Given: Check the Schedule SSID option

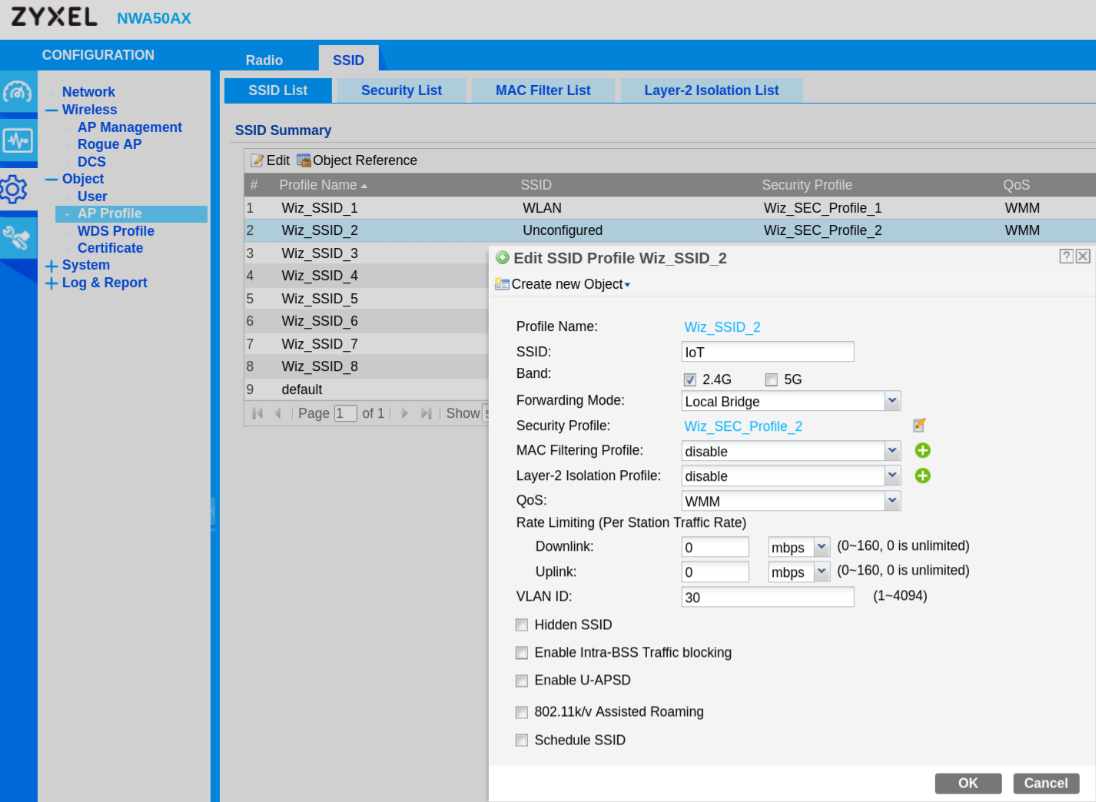Looking at the screenshot, I should [521, 740].
